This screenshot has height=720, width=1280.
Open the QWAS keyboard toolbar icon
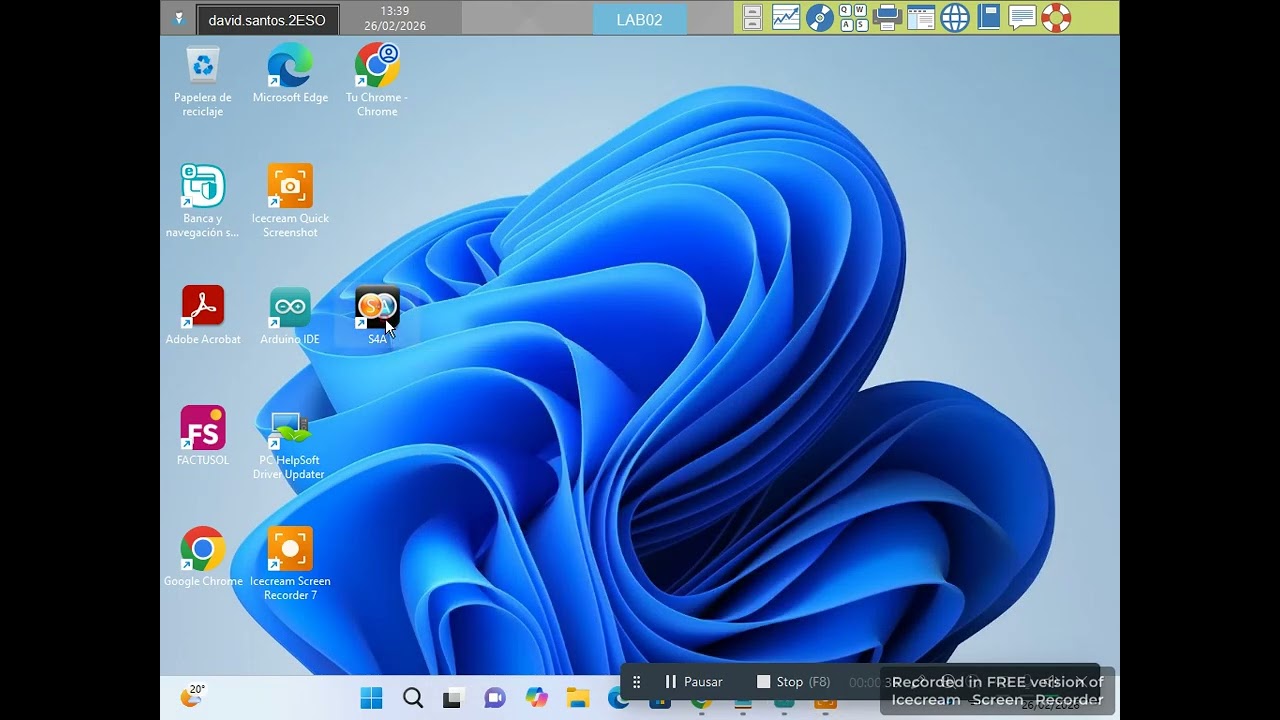point(853,17)
